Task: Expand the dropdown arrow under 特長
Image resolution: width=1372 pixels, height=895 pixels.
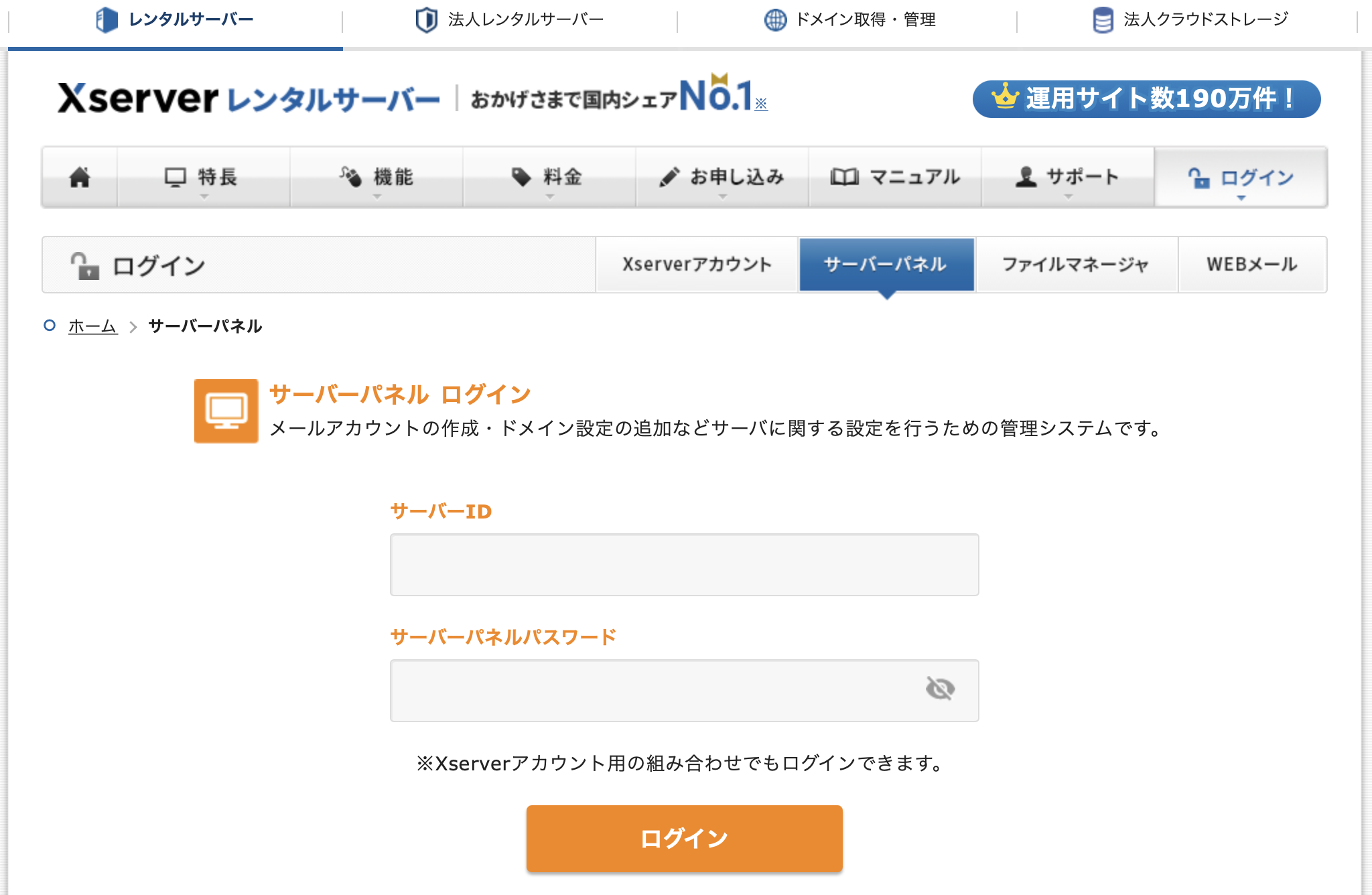Action: [x=204, y=197]
